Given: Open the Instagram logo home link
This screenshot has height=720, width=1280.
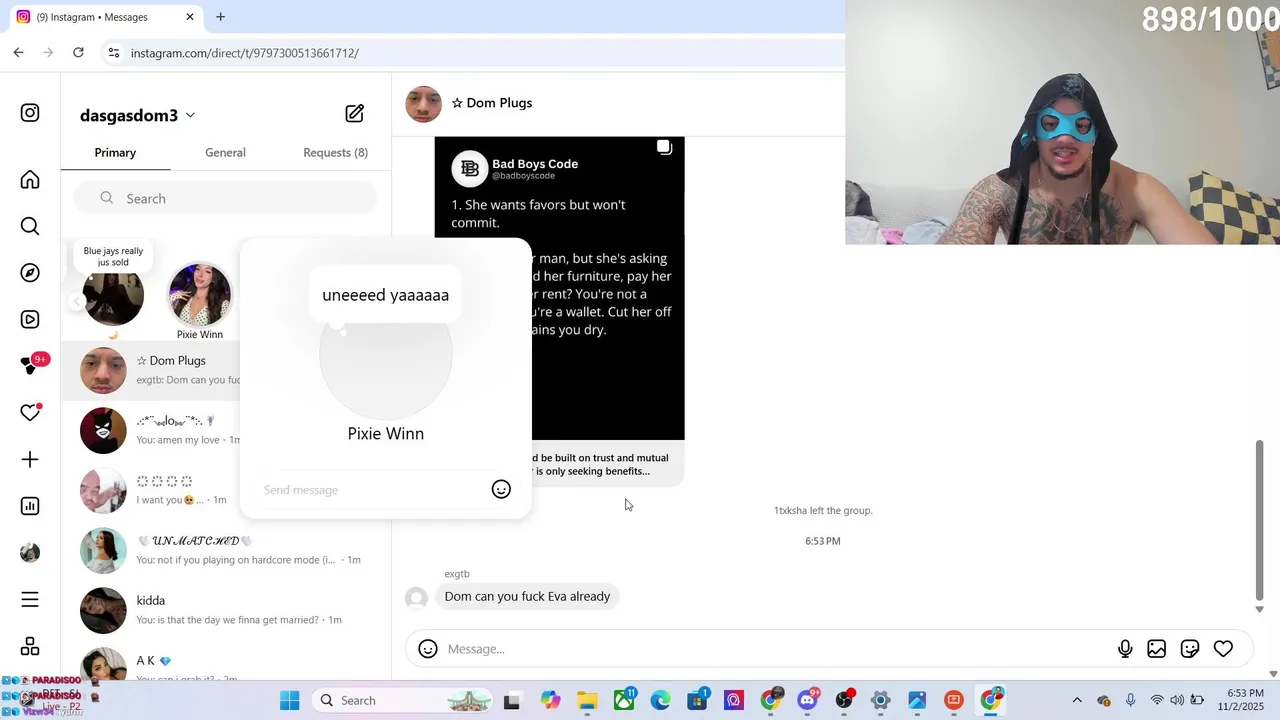Looking at the screenshot, I should click(x=30, y=113).
